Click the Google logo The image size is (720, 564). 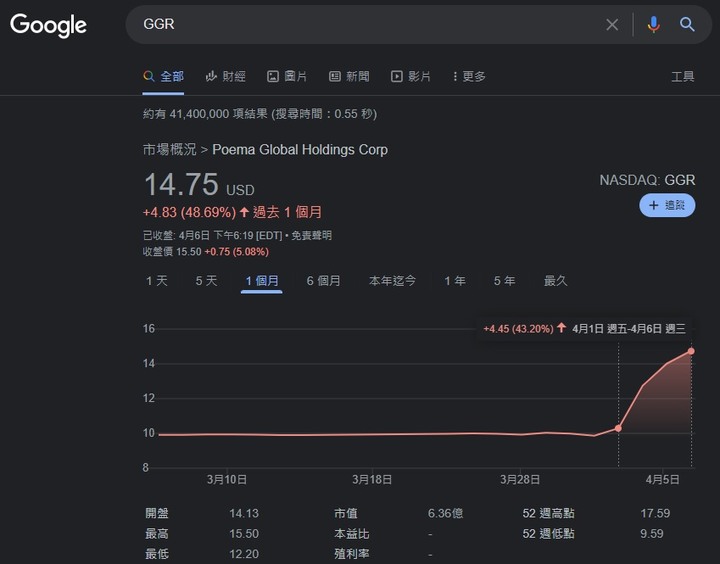pos(48,25)
